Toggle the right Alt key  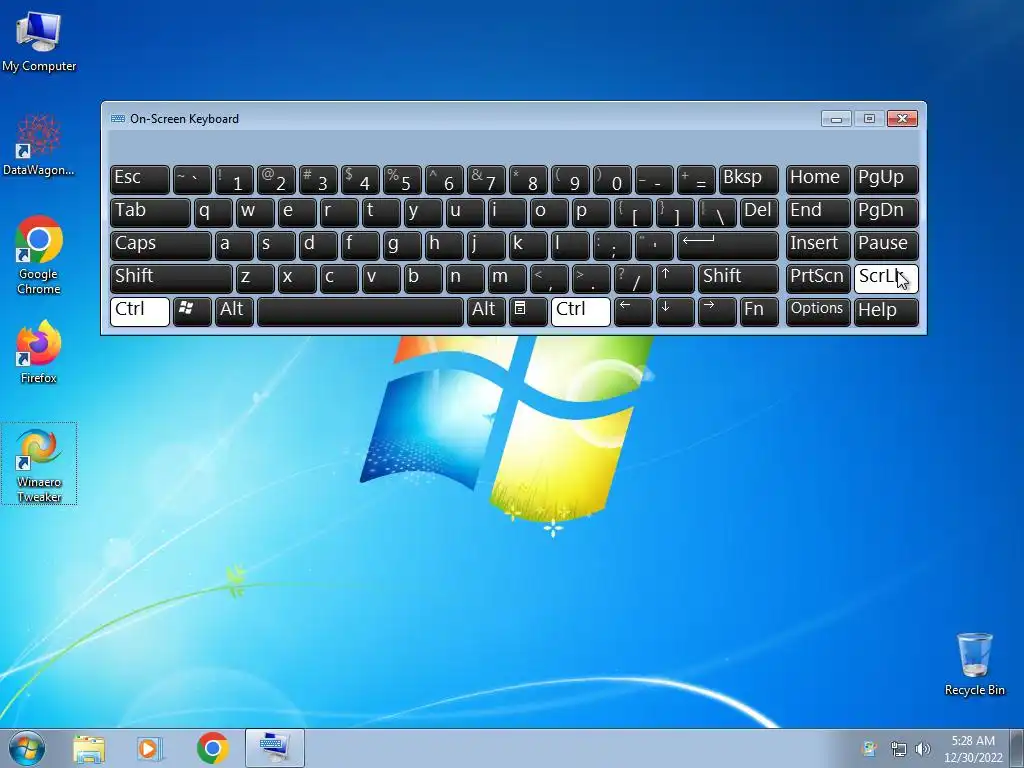486,311
